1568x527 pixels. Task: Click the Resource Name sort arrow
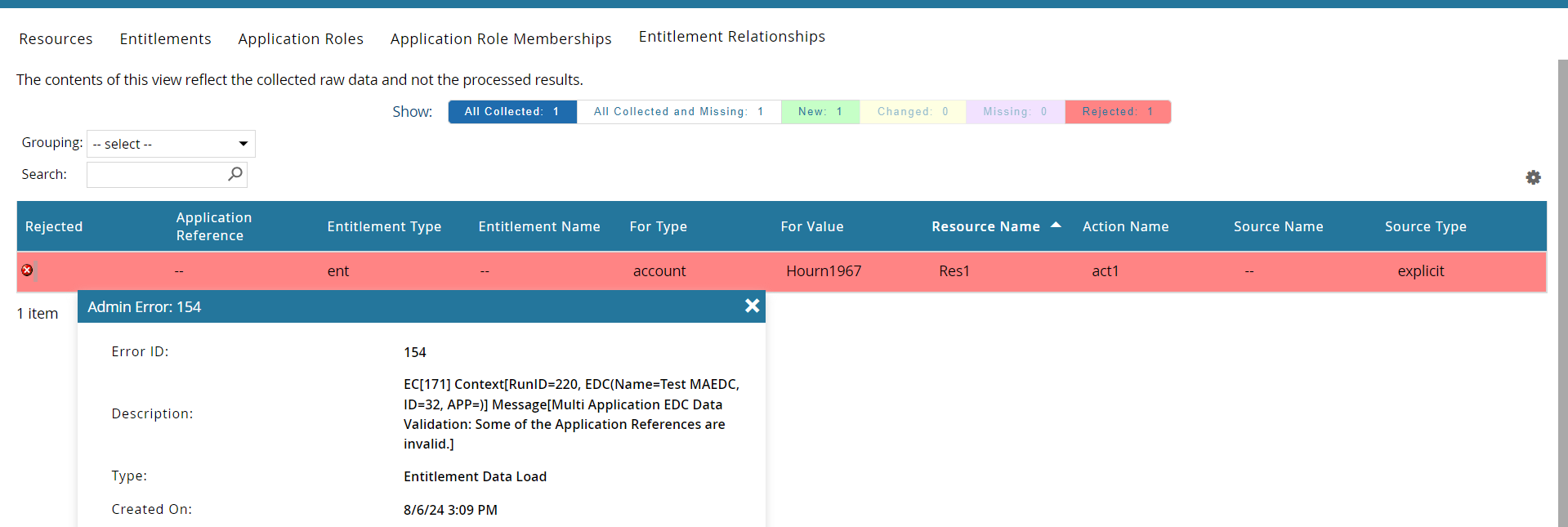[1056, 225]
